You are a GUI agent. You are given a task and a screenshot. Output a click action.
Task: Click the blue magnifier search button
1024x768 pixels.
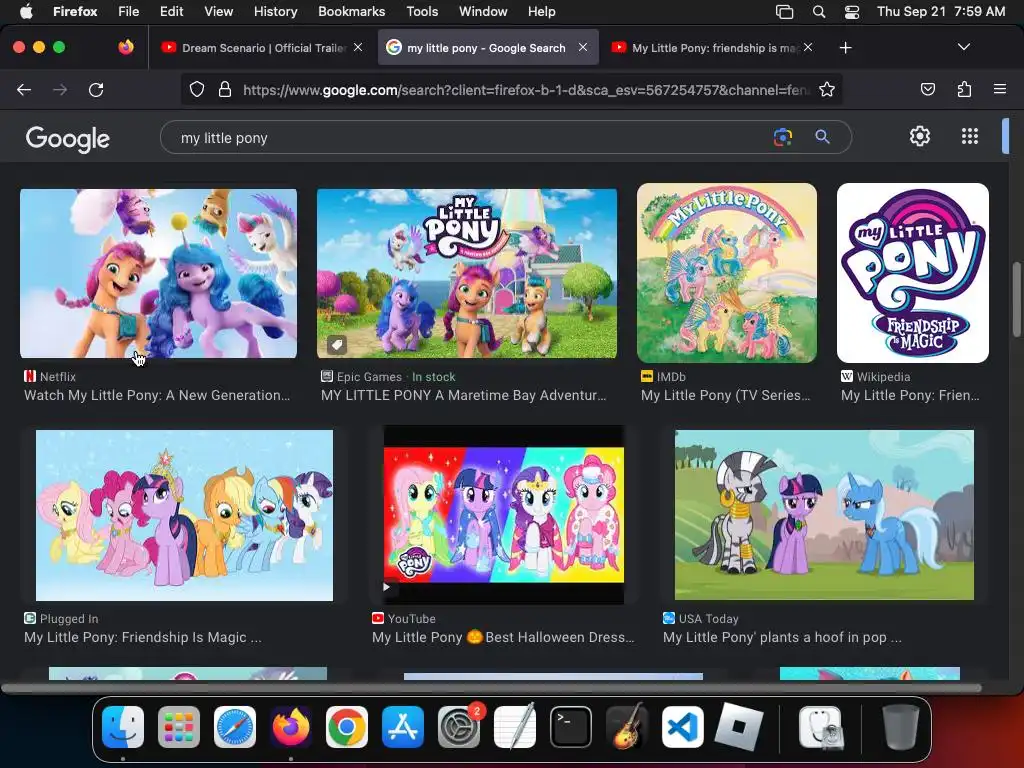(822, 137)
